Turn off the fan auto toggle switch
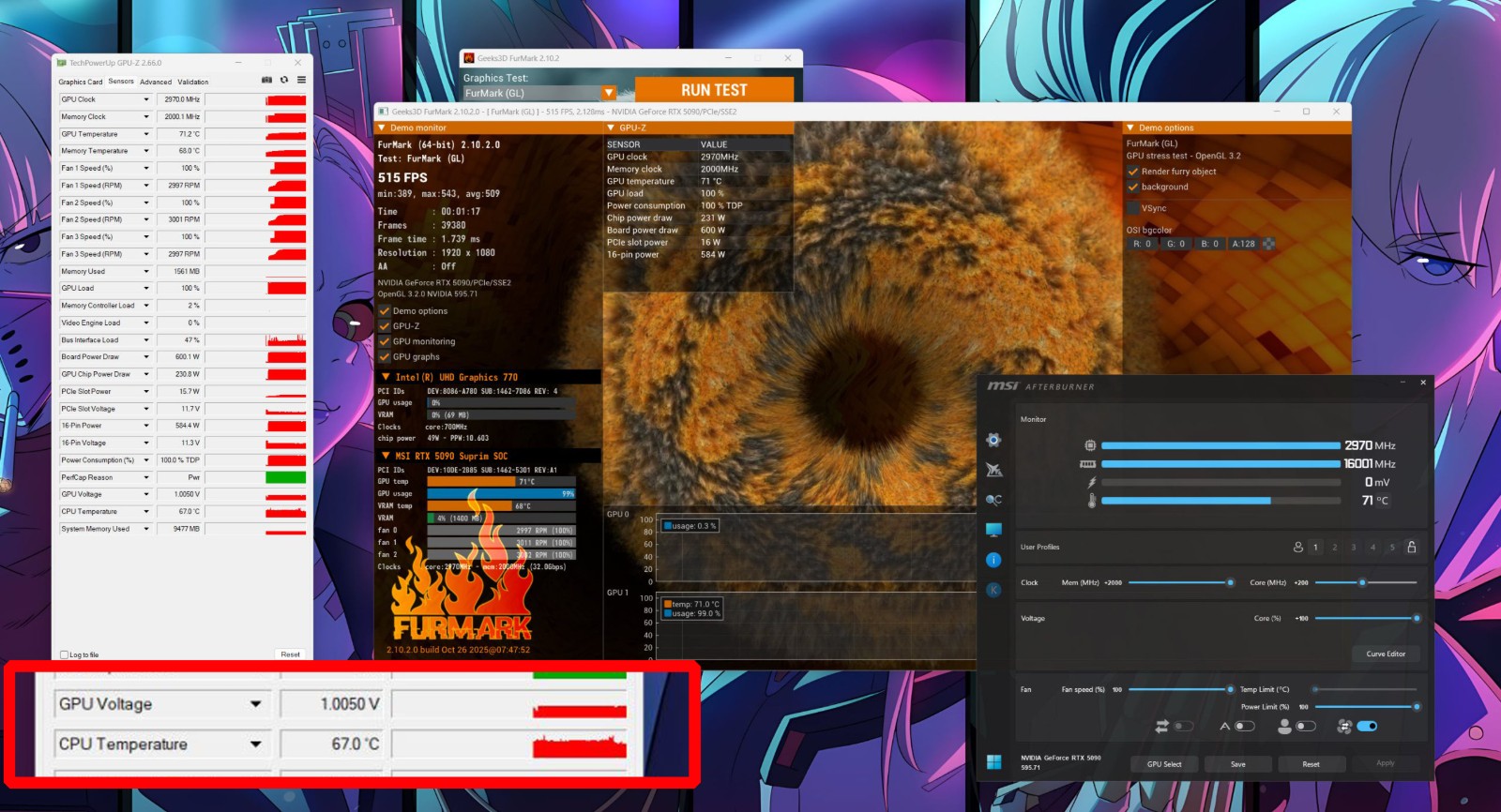 tap(1366, 726)
